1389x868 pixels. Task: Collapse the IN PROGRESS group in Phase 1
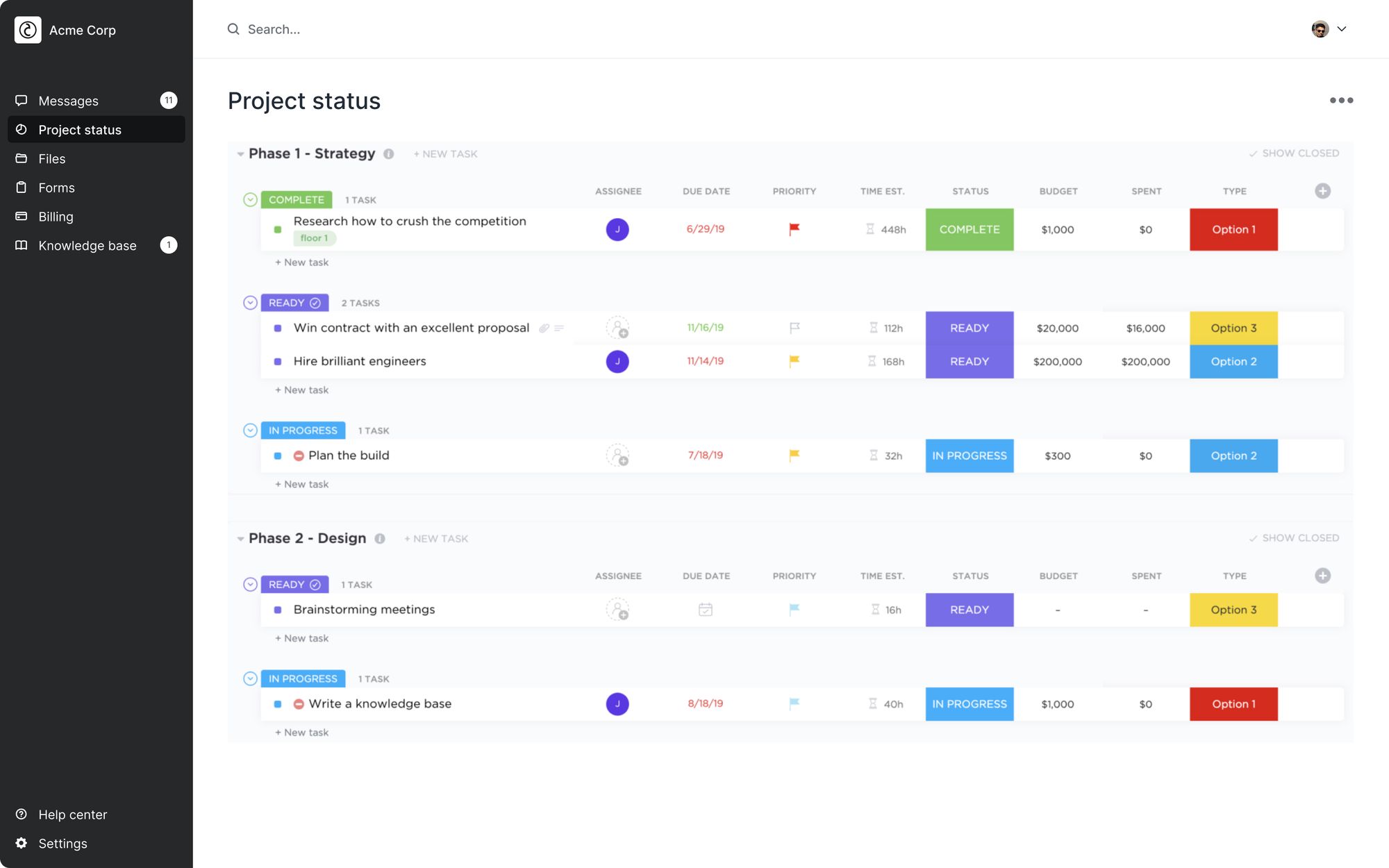[249, 430]
